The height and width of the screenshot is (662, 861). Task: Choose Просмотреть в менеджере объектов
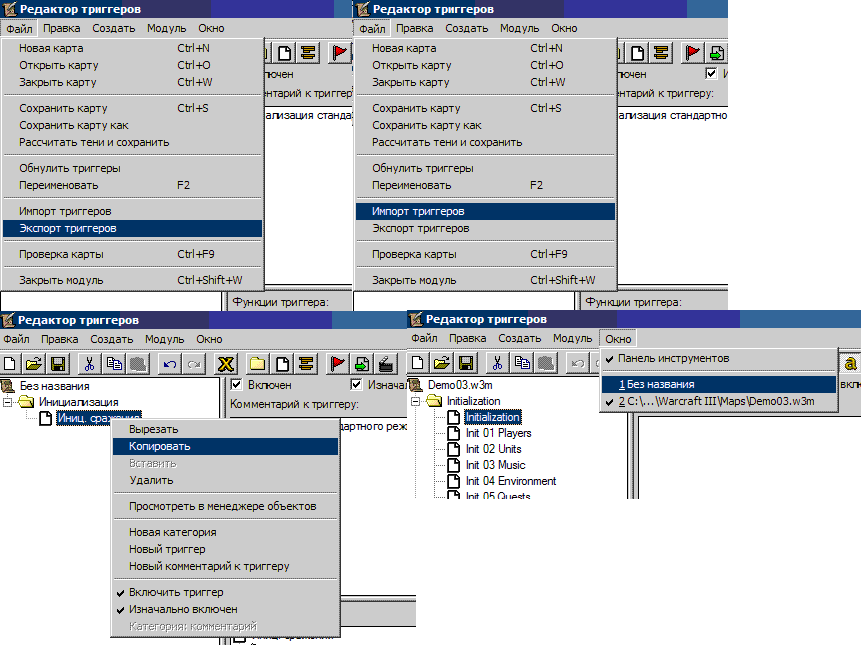pos(222,506)
